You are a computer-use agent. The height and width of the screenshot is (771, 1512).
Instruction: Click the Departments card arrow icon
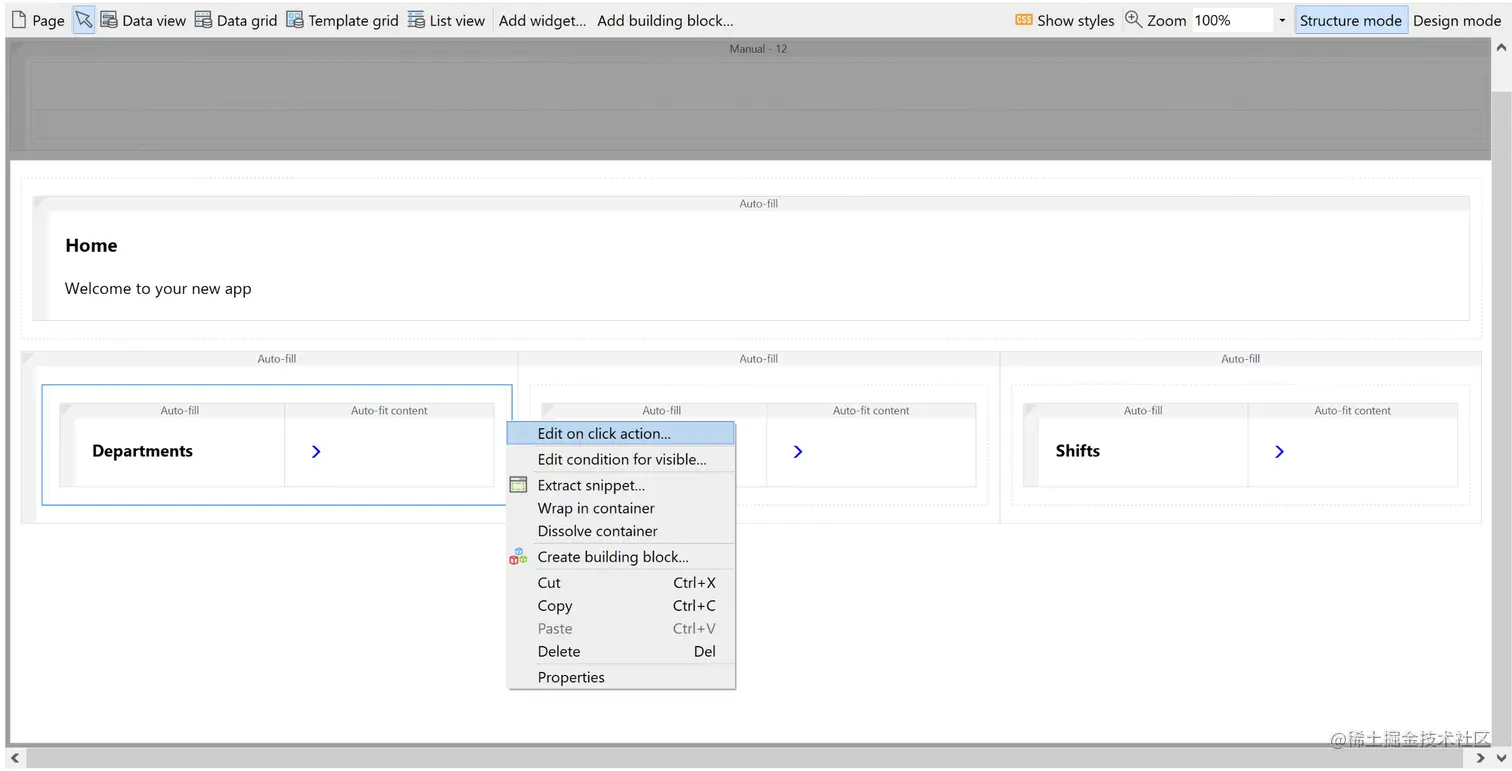(316, 452)
